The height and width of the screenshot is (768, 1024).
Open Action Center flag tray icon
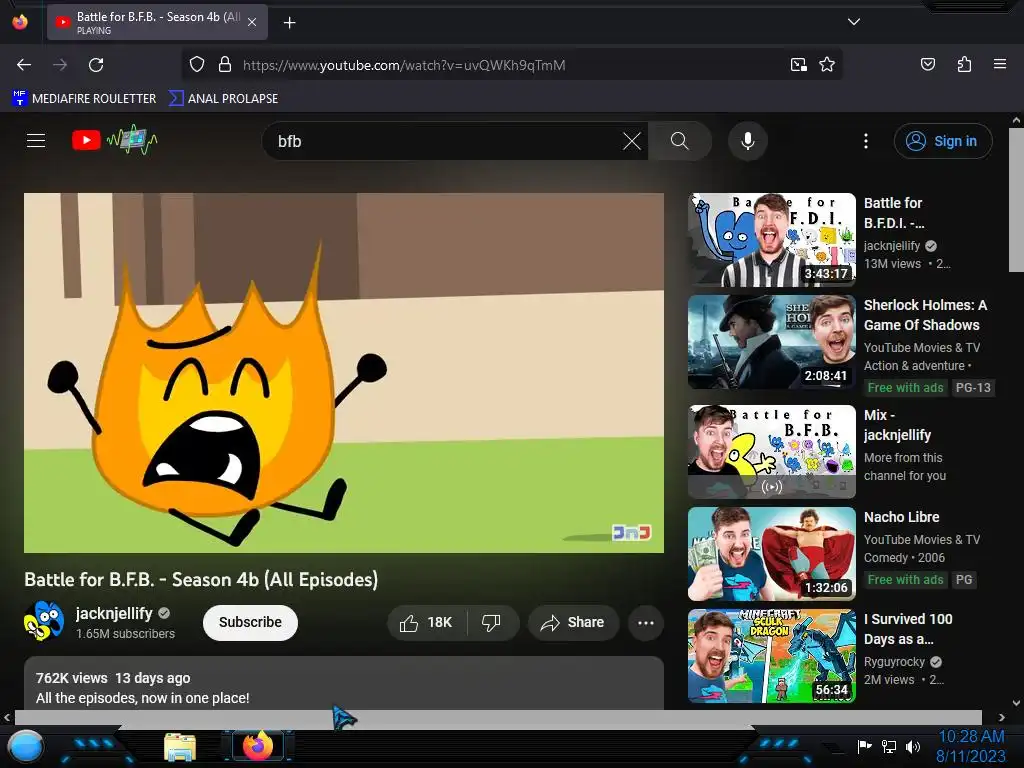864,746
